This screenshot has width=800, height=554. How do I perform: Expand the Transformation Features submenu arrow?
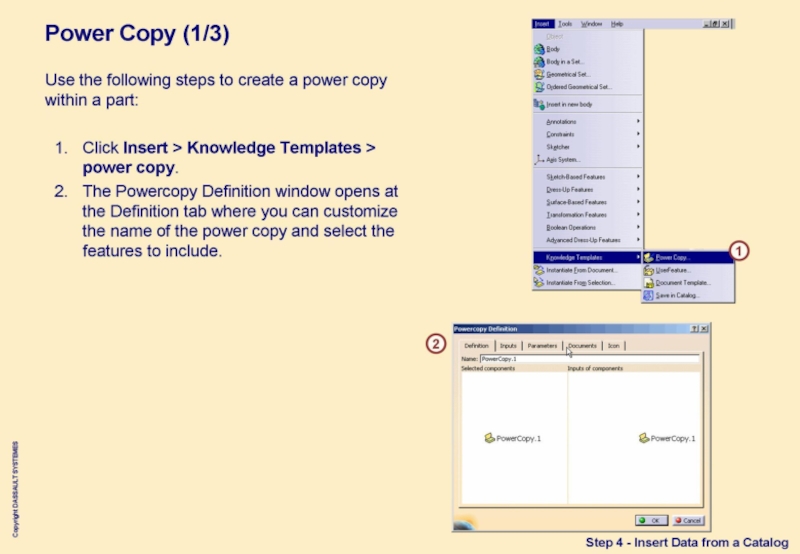638,215
